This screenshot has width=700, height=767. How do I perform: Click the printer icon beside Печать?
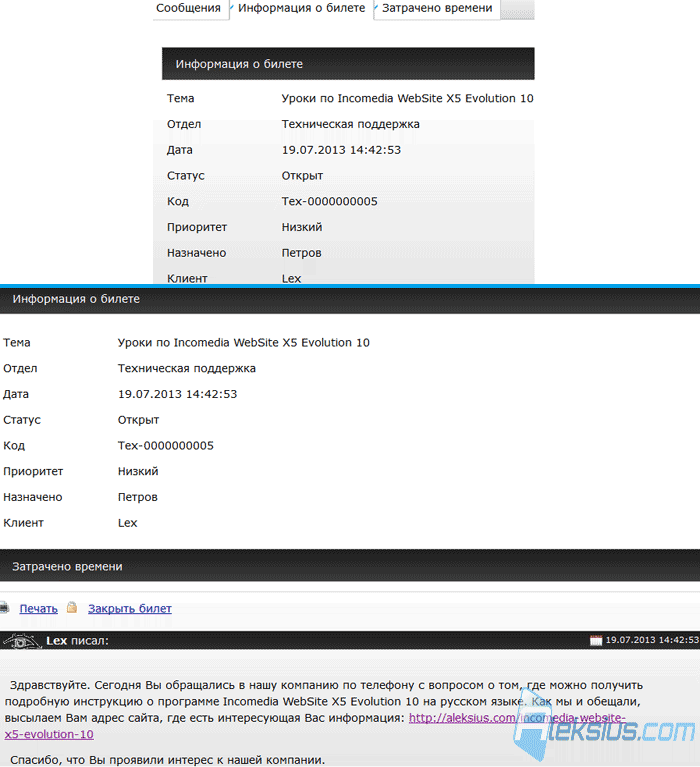click(4, 608)
